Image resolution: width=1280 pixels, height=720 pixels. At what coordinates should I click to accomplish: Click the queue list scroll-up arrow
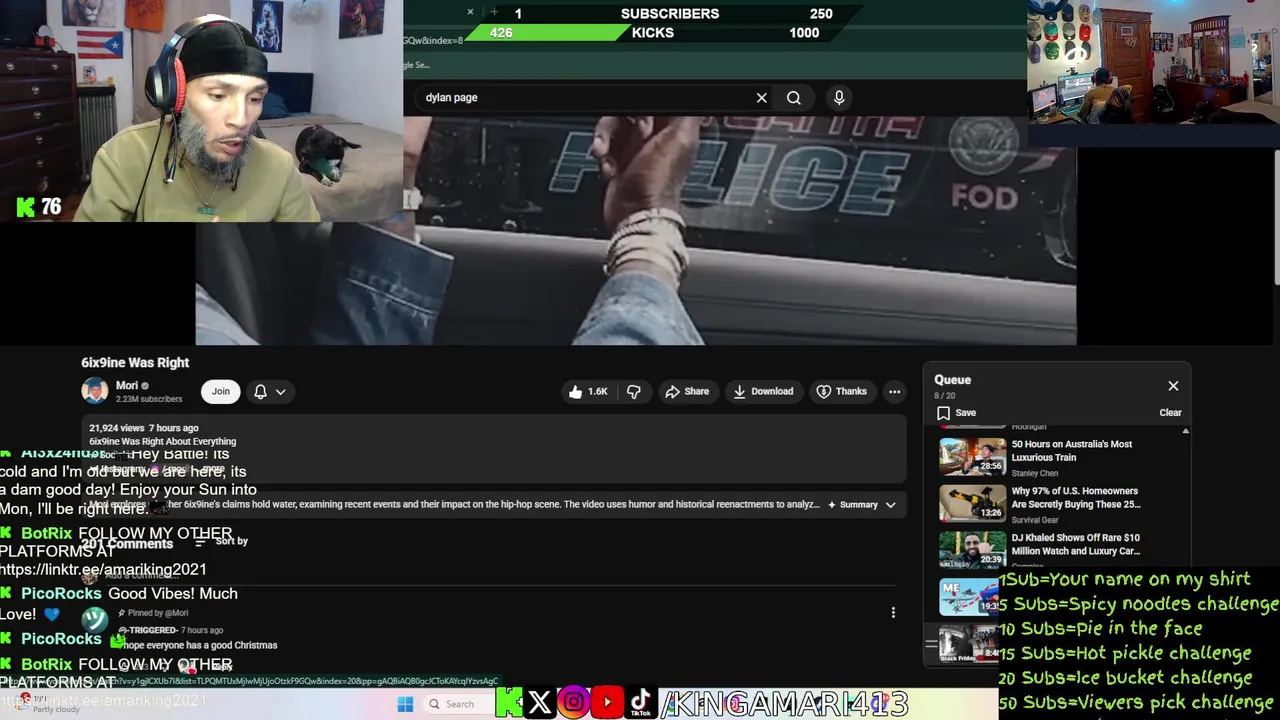coord(1186,431)
